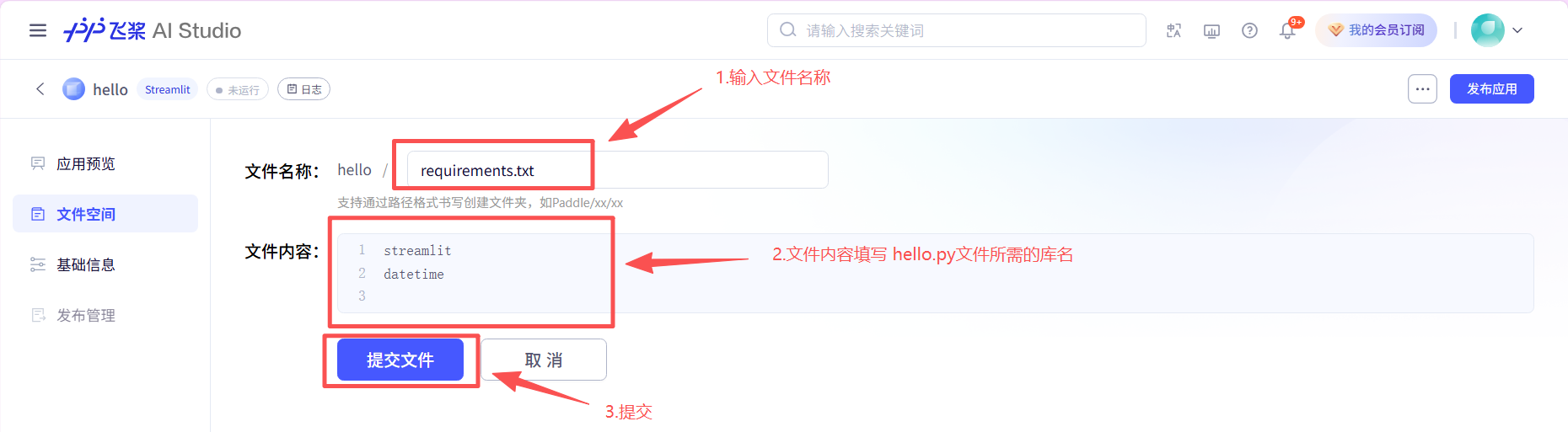This screenshot has height=432, width=1568.
Task: Click the language translate icon
Action: 1173,30
